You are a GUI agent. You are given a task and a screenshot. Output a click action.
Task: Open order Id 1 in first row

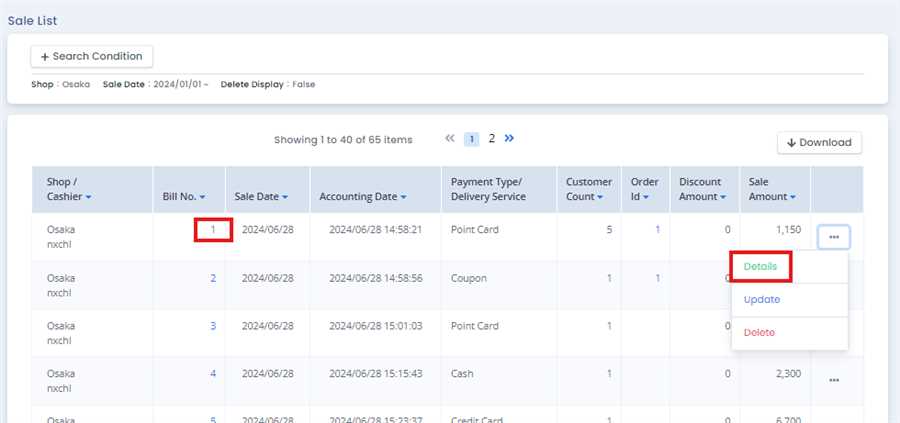(657, 229)
